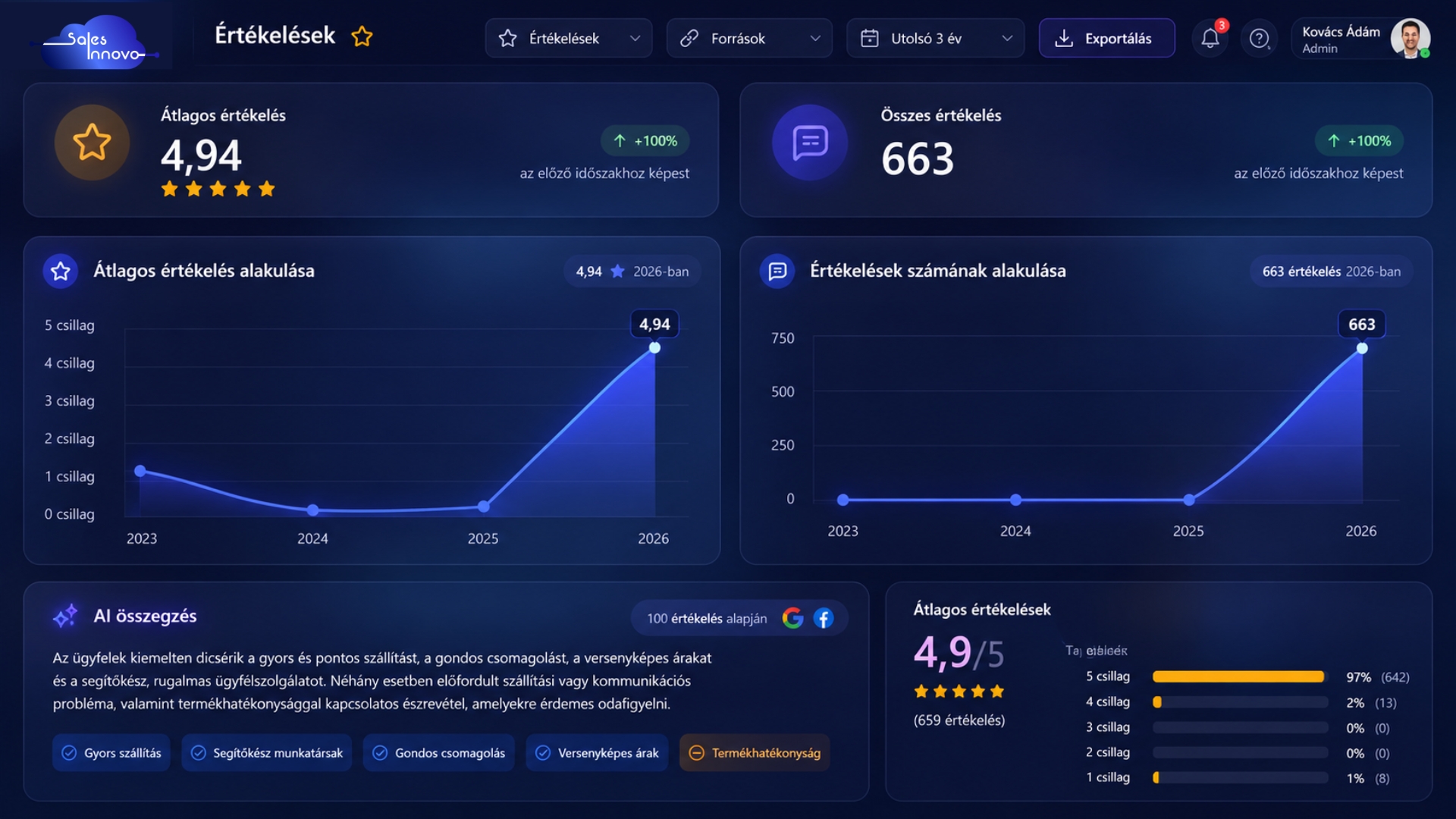This screenshot has width=1456, height=819.
Task: Click the 4,9/5 average score
Action: tap(959, 653)
